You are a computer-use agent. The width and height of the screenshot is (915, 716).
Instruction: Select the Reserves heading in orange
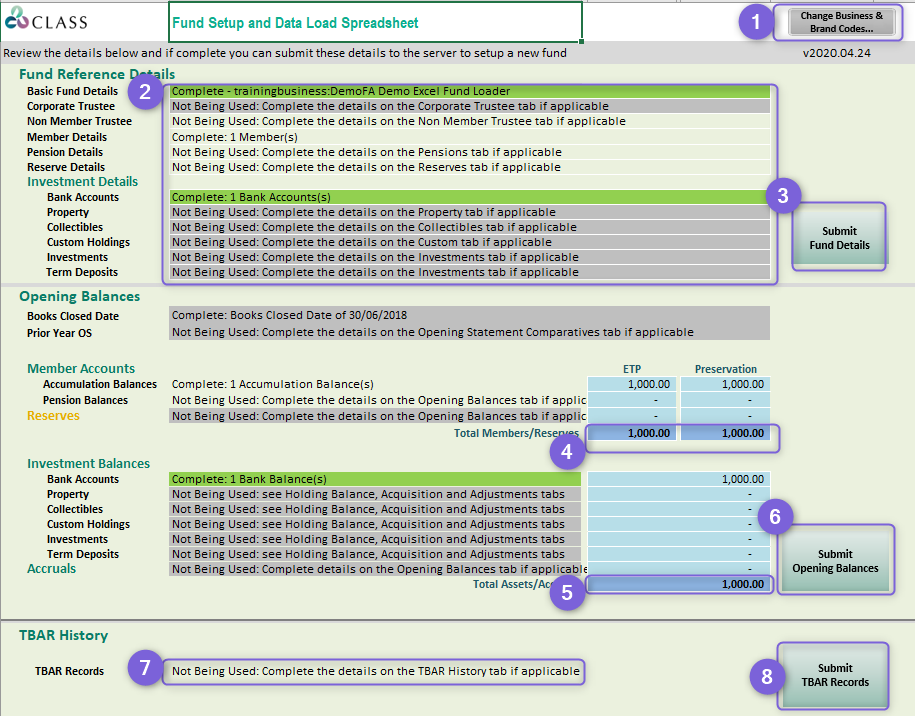(53, 415)
